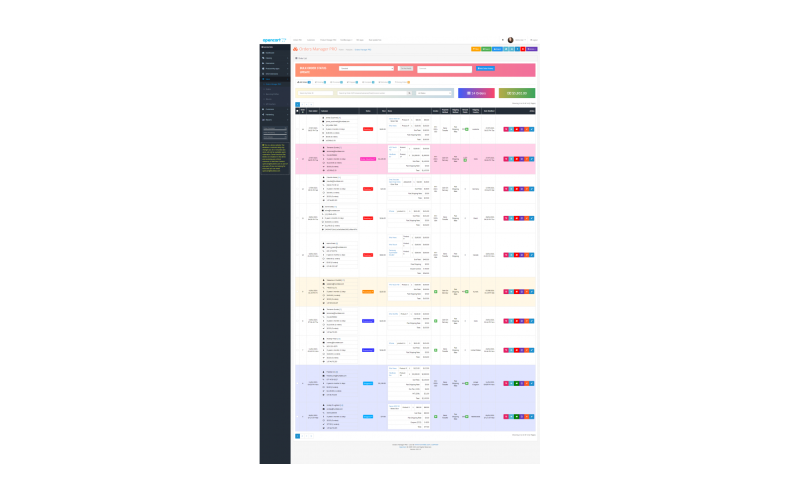
Task: Click the light-blue action icon in the pink row
Action: pyautogui.click(x=511, y=159)
